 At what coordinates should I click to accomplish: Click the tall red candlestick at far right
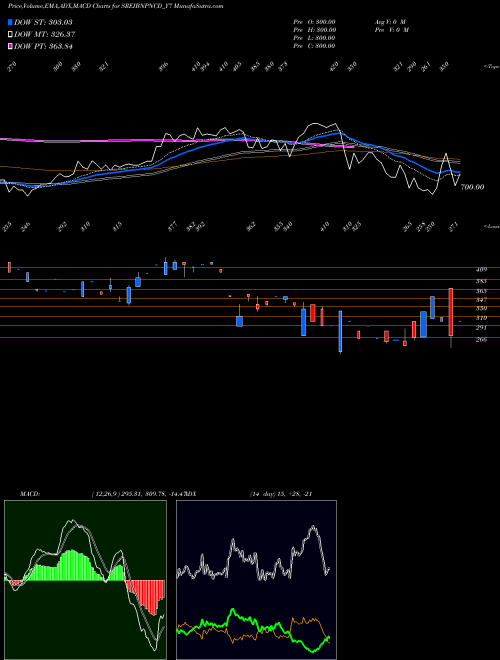tap(451, 312)
